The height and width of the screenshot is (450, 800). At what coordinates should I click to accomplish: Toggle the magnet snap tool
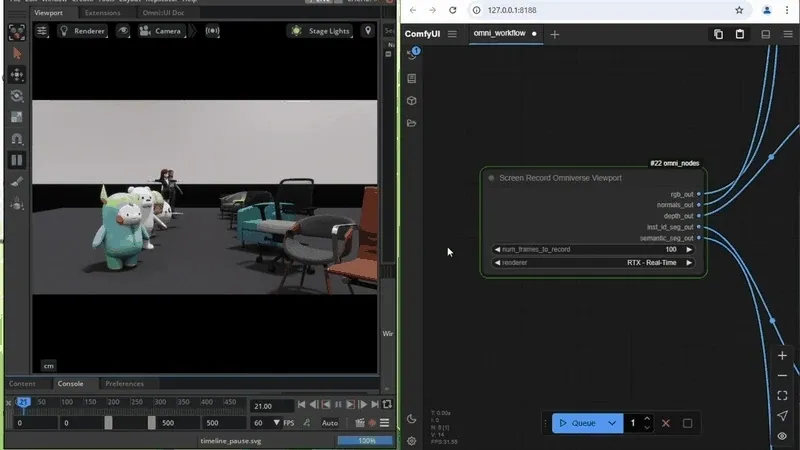tap(17, 139)
